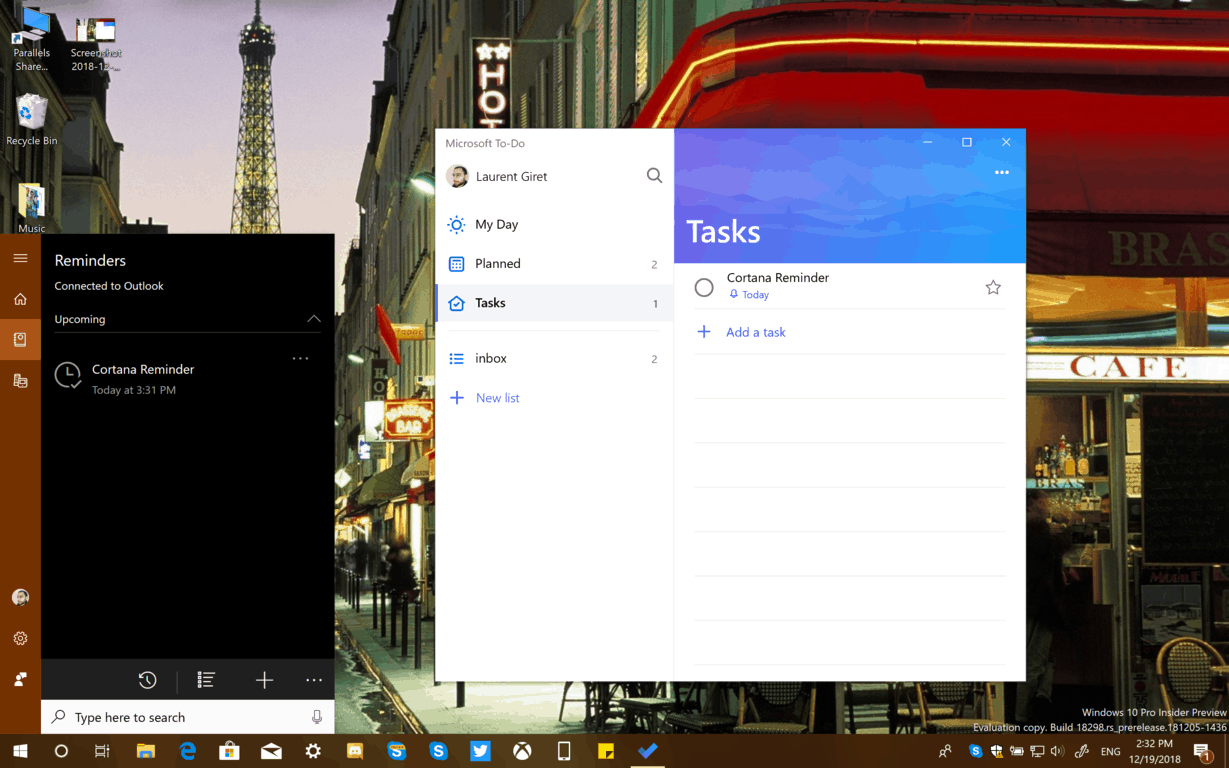Screen dimensions: 1229x768
Task: Open more options in Reminders bottom bar
Action: pos(314,680)
